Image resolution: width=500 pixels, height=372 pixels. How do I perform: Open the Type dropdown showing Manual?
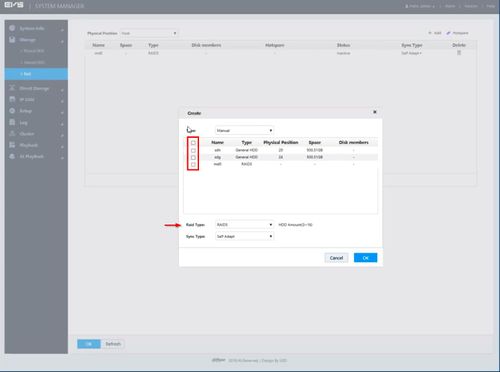click(244, 130)
